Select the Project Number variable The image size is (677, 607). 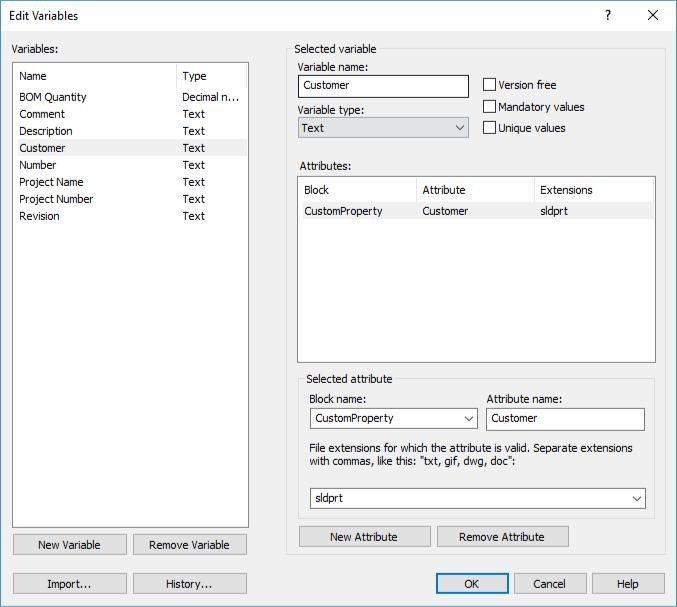(x=130, y=199)
